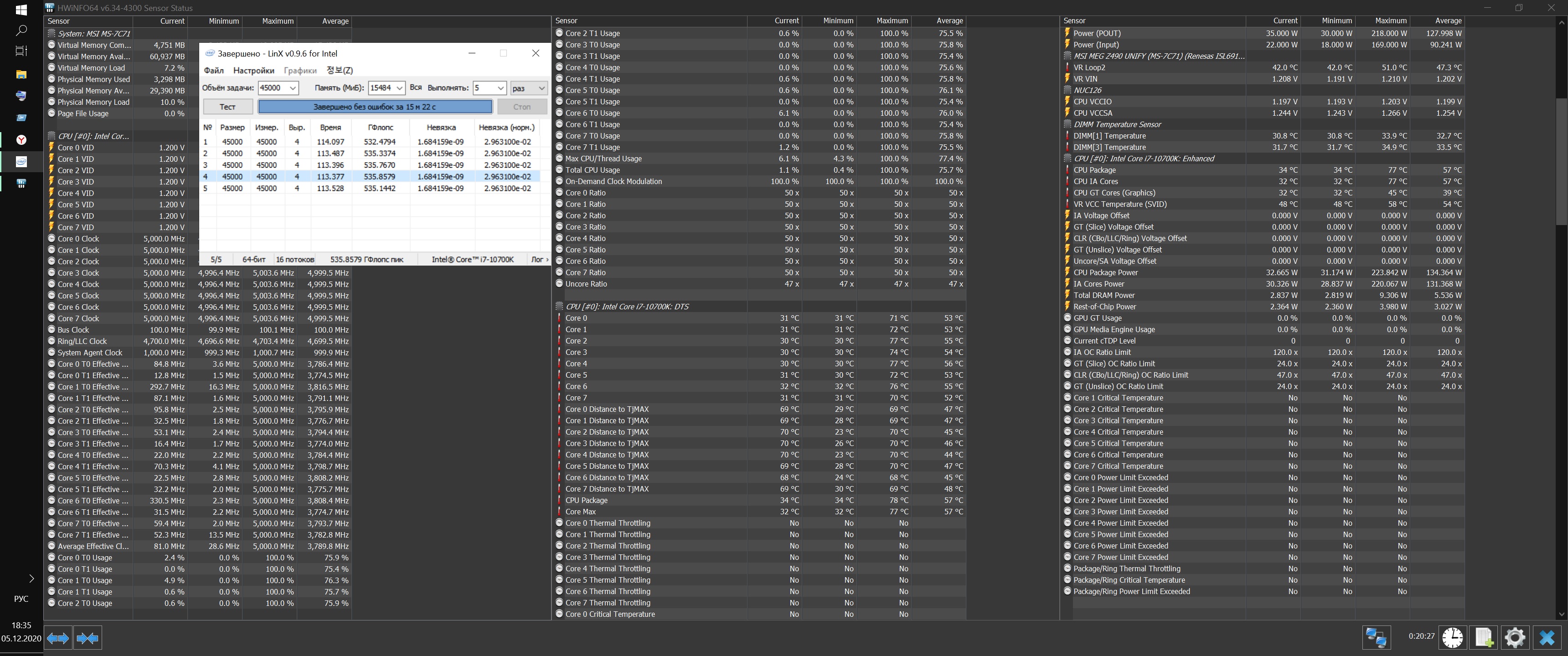Click the shrink columns inward arrows icon
Viewport: 1568px width, 656px height.
click(x=88, y=638)
